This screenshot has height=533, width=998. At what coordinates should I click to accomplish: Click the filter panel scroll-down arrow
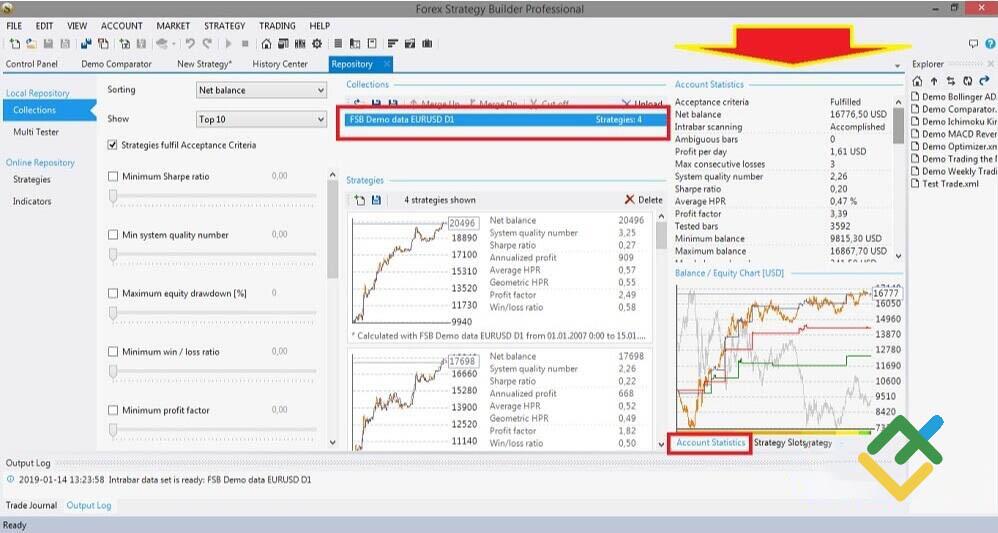click(333, 442)
